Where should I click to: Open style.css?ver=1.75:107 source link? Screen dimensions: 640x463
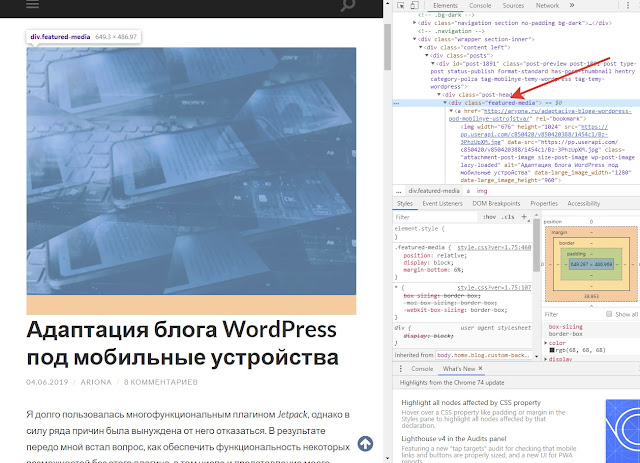coord(494,287)
